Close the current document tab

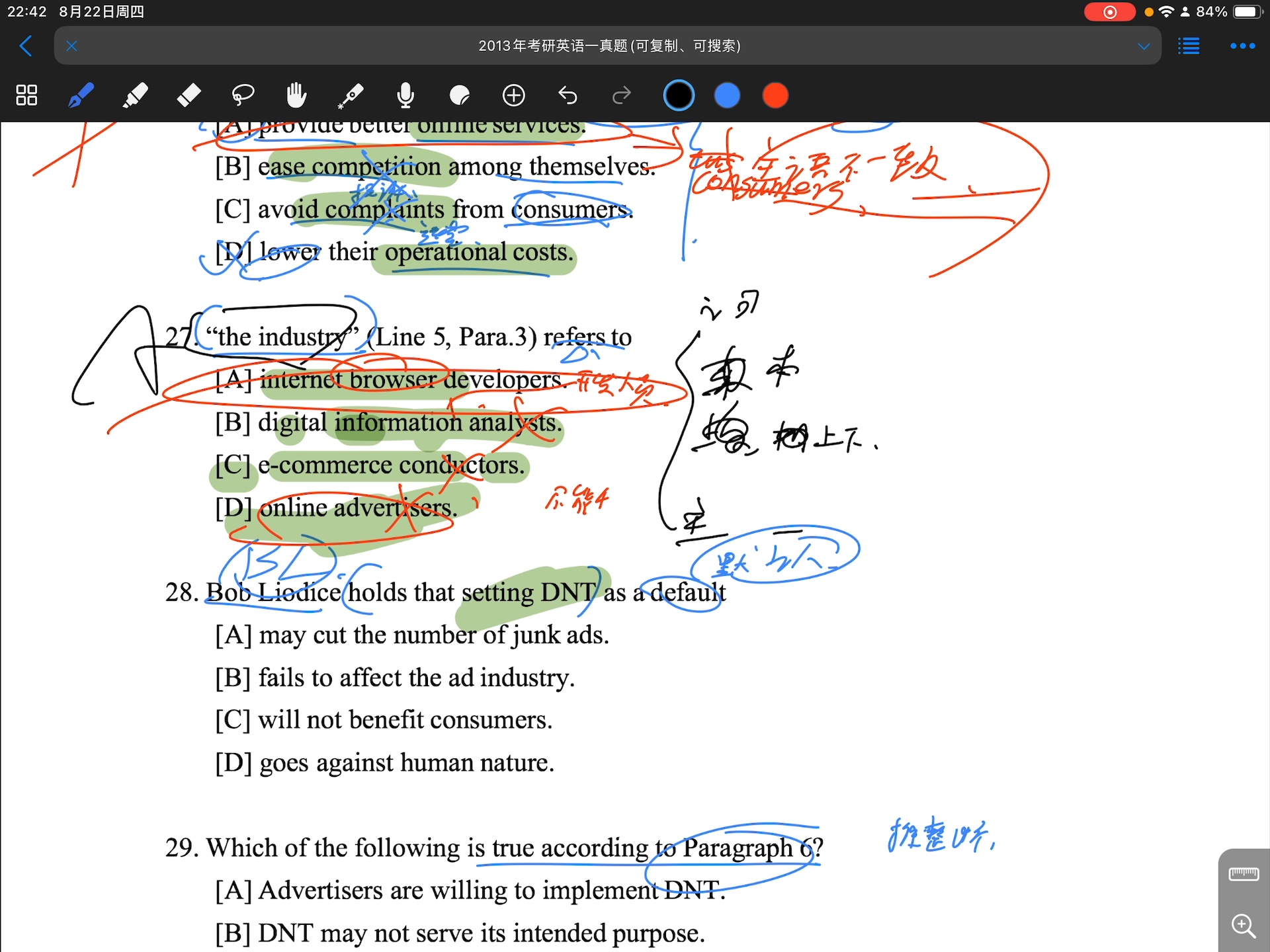pyautogui.click(x=72, y=46)
